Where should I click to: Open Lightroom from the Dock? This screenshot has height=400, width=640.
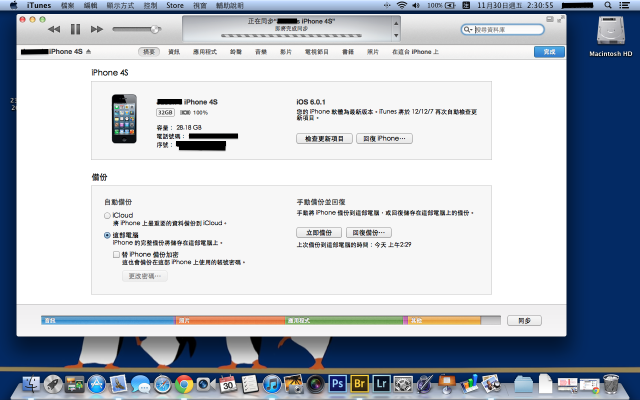[381, 384]
